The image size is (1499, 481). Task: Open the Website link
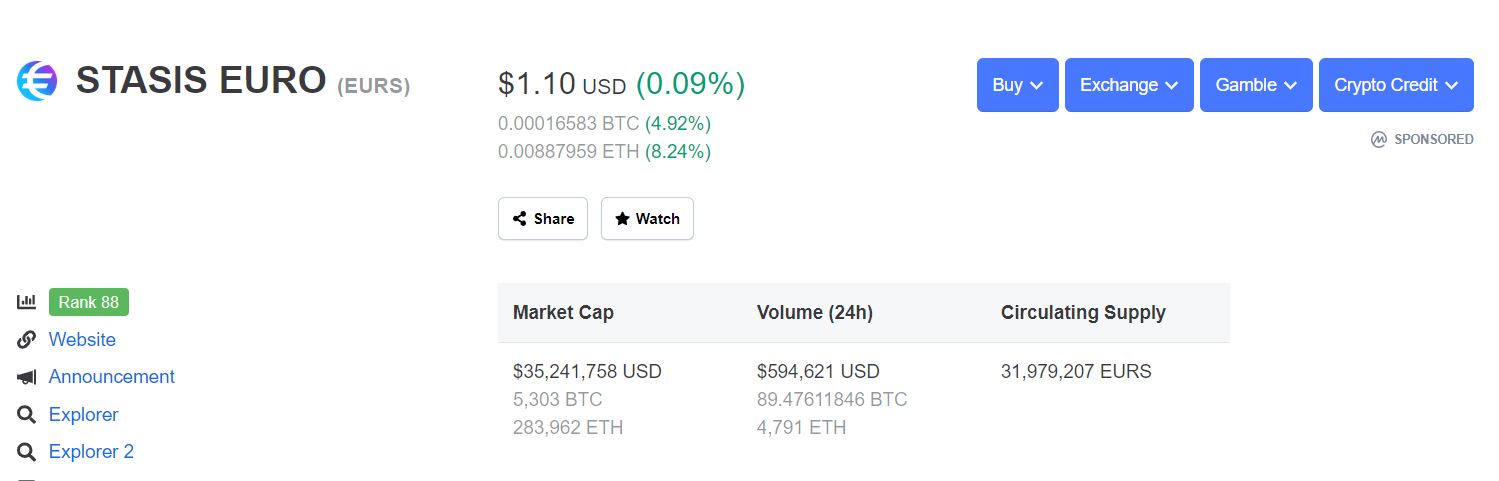point(82,340)
